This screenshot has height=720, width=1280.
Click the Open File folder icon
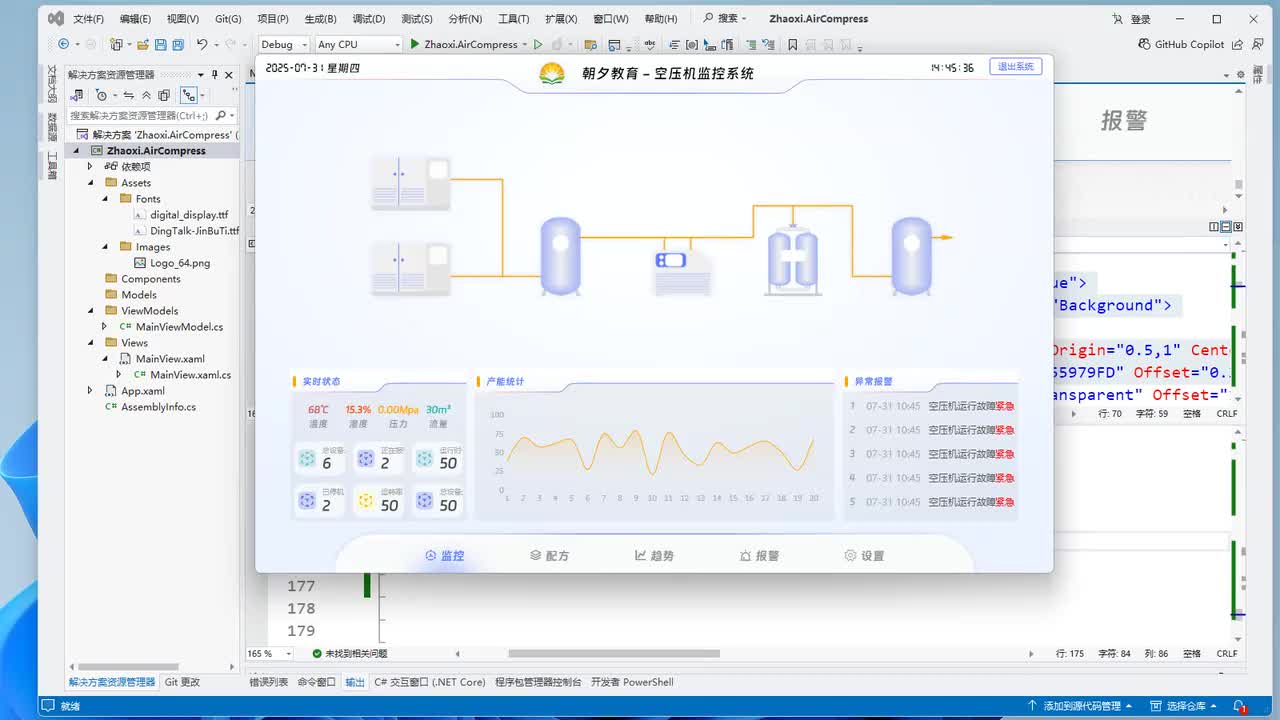[143, 44]
